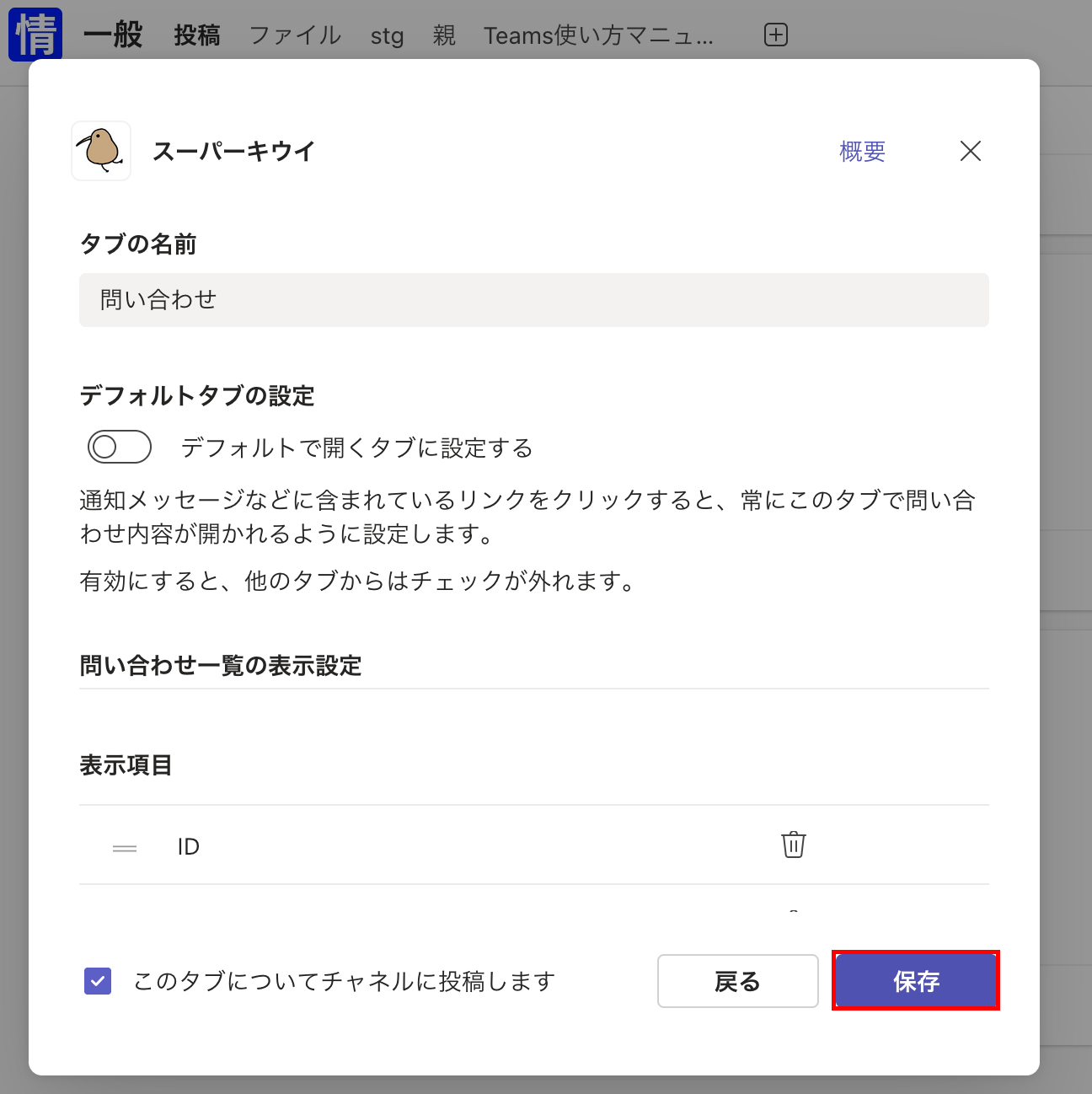Click the Save (保存) button

[916, 980]
